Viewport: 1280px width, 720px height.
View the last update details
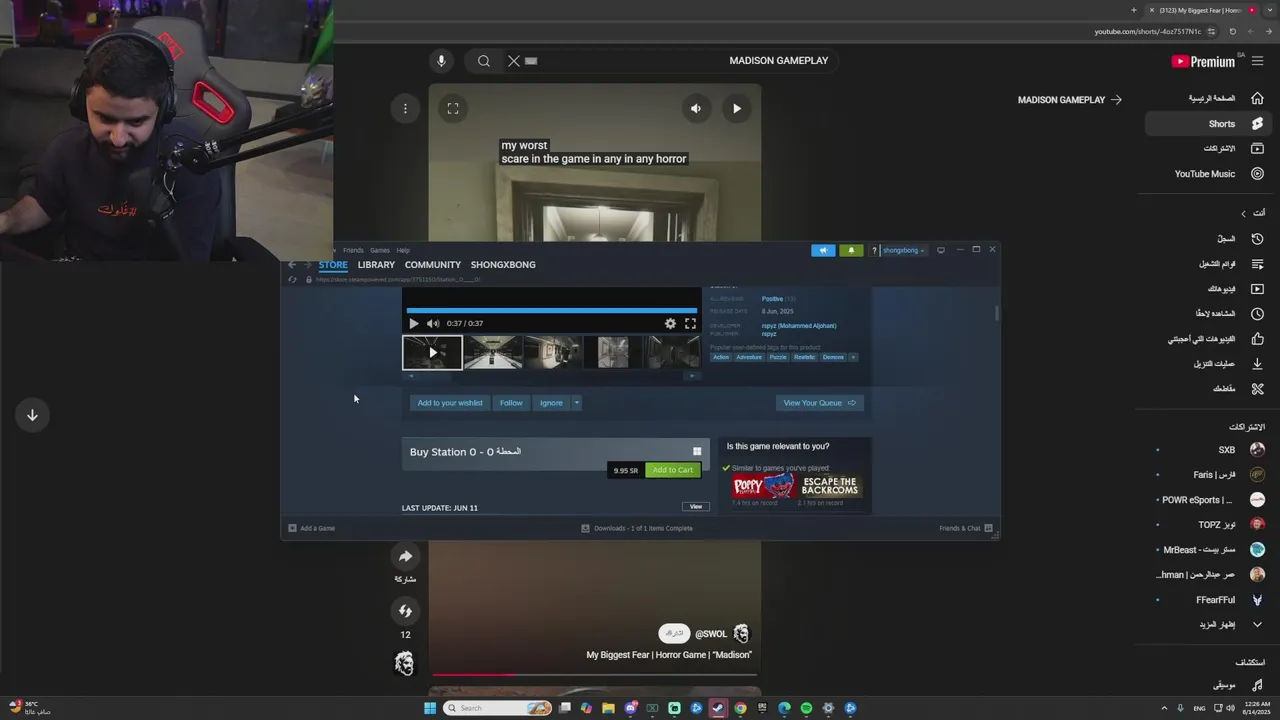(696, 507)
